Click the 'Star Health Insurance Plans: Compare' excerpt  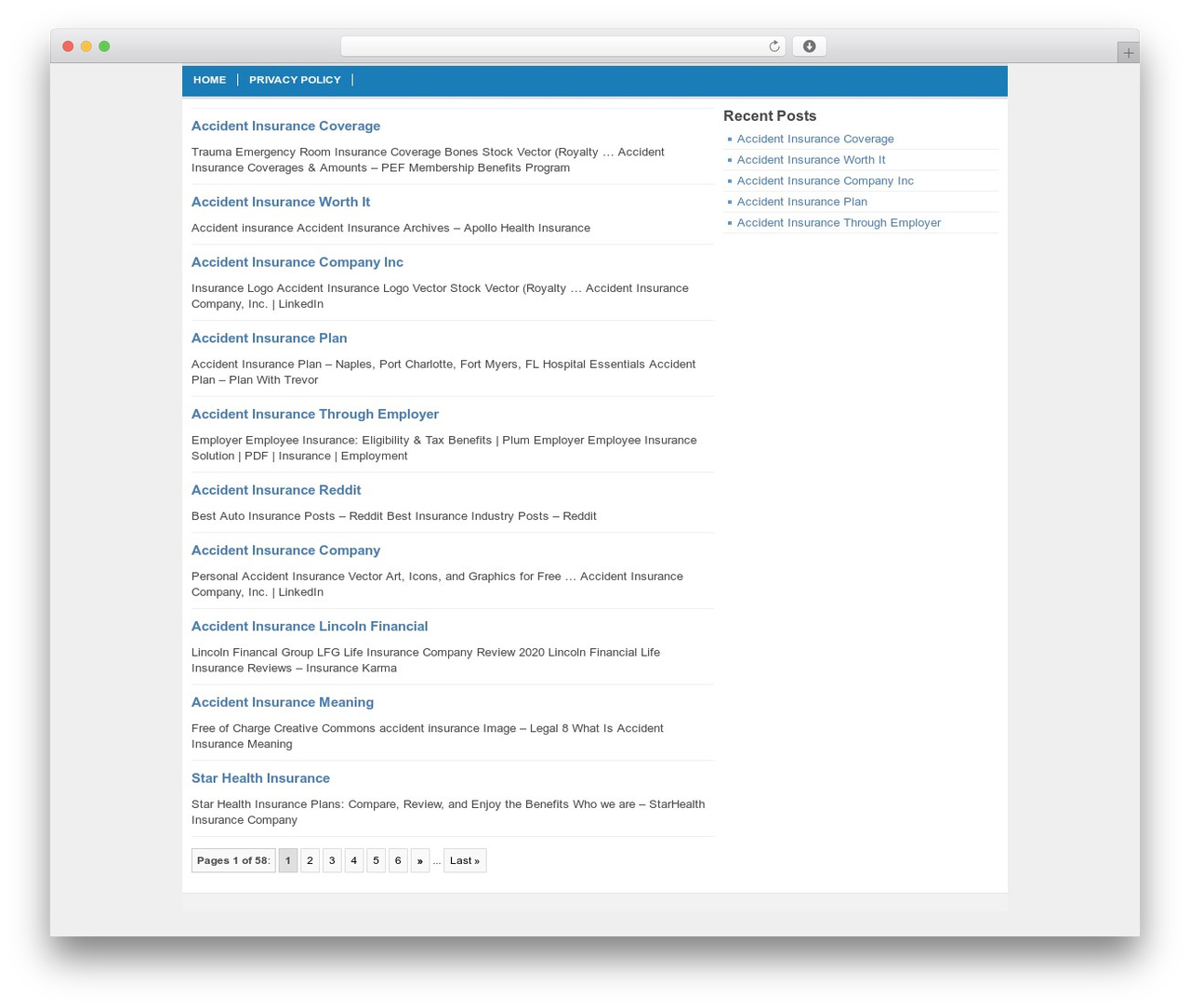[448, 812]
